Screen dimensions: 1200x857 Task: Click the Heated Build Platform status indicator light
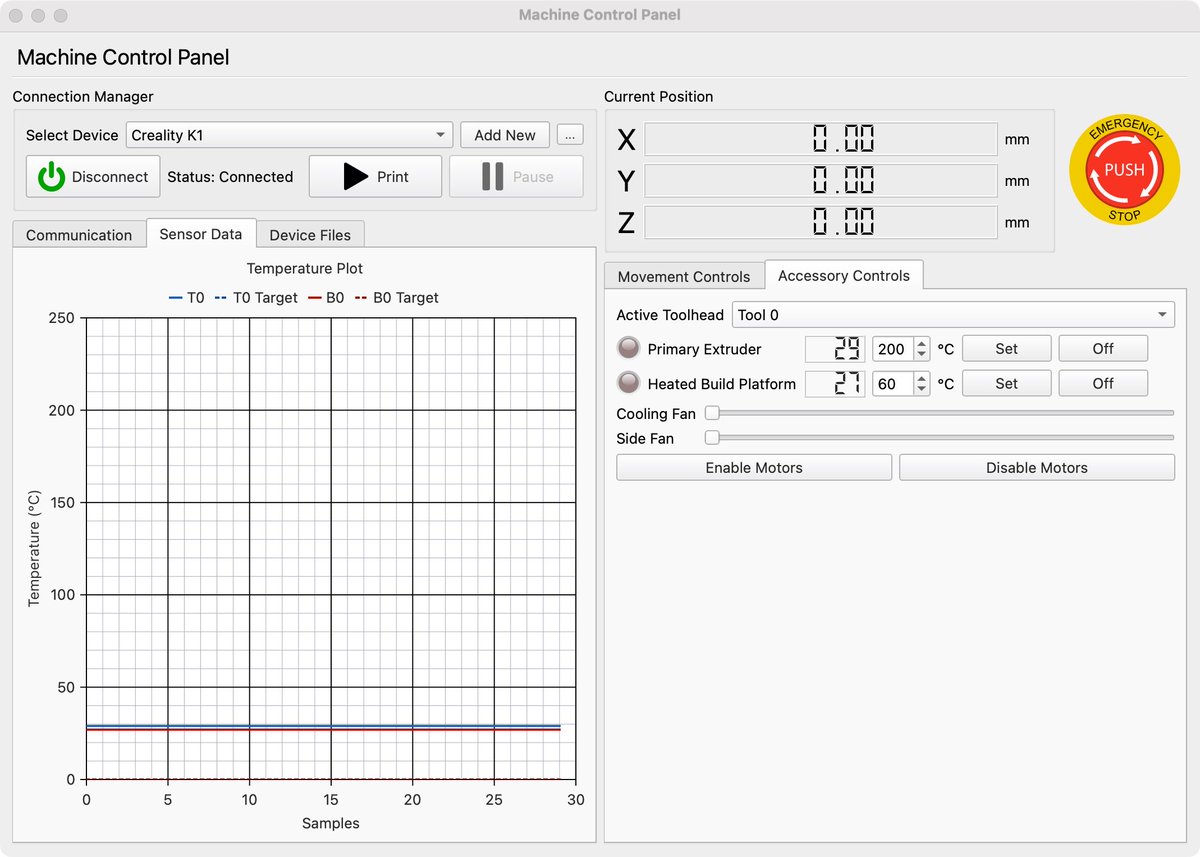[628, 383]
